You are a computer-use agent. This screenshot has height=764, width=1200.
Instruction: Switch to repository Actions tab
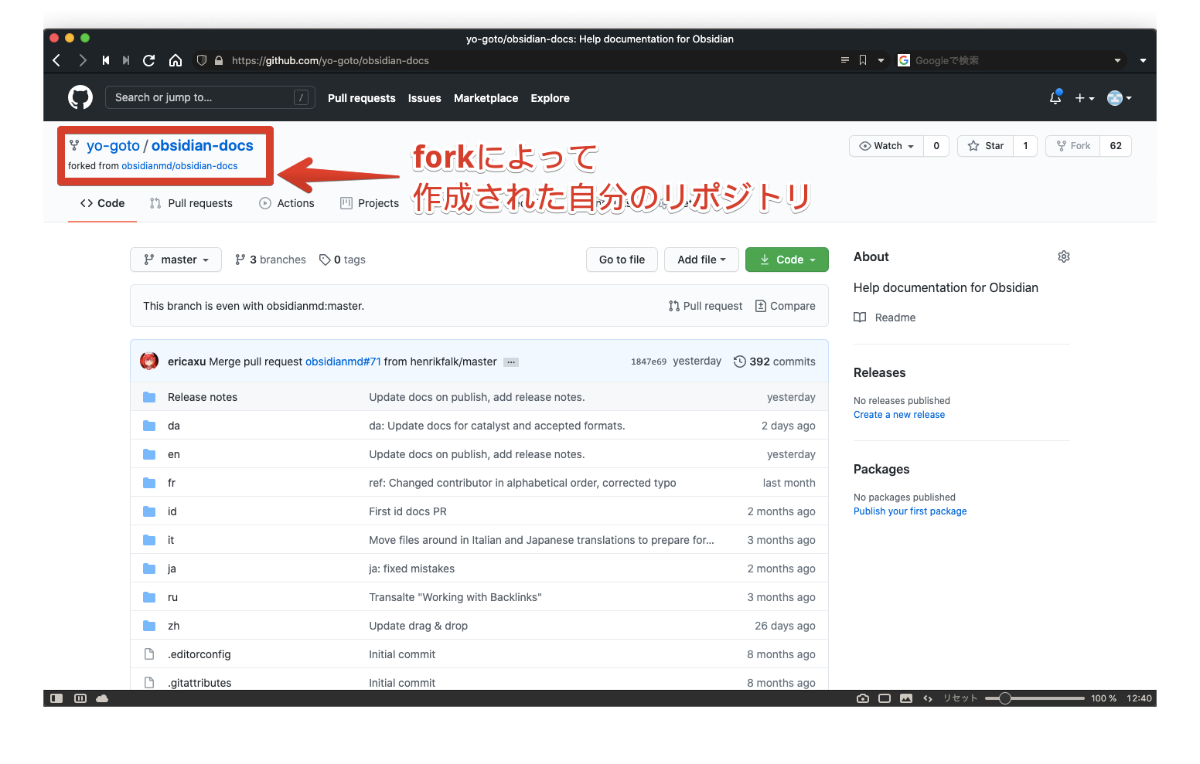click(287, 203)
